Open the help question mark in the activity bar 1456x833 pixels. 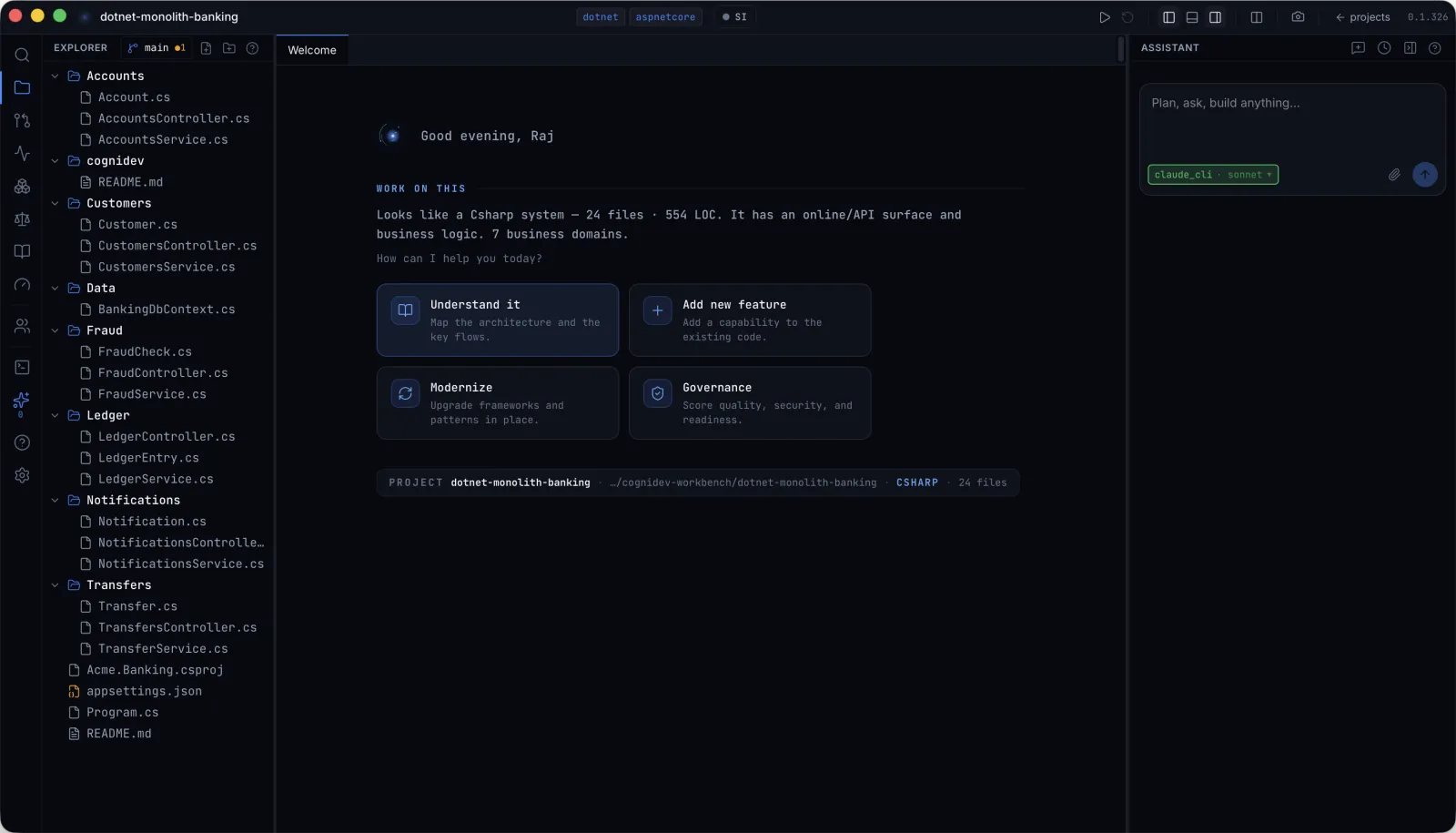tap(22, 442)
